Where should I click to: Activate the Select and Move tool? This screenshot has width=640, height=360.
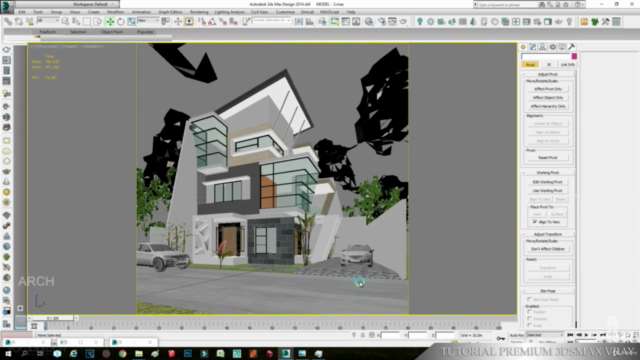[x=110, y=22]
